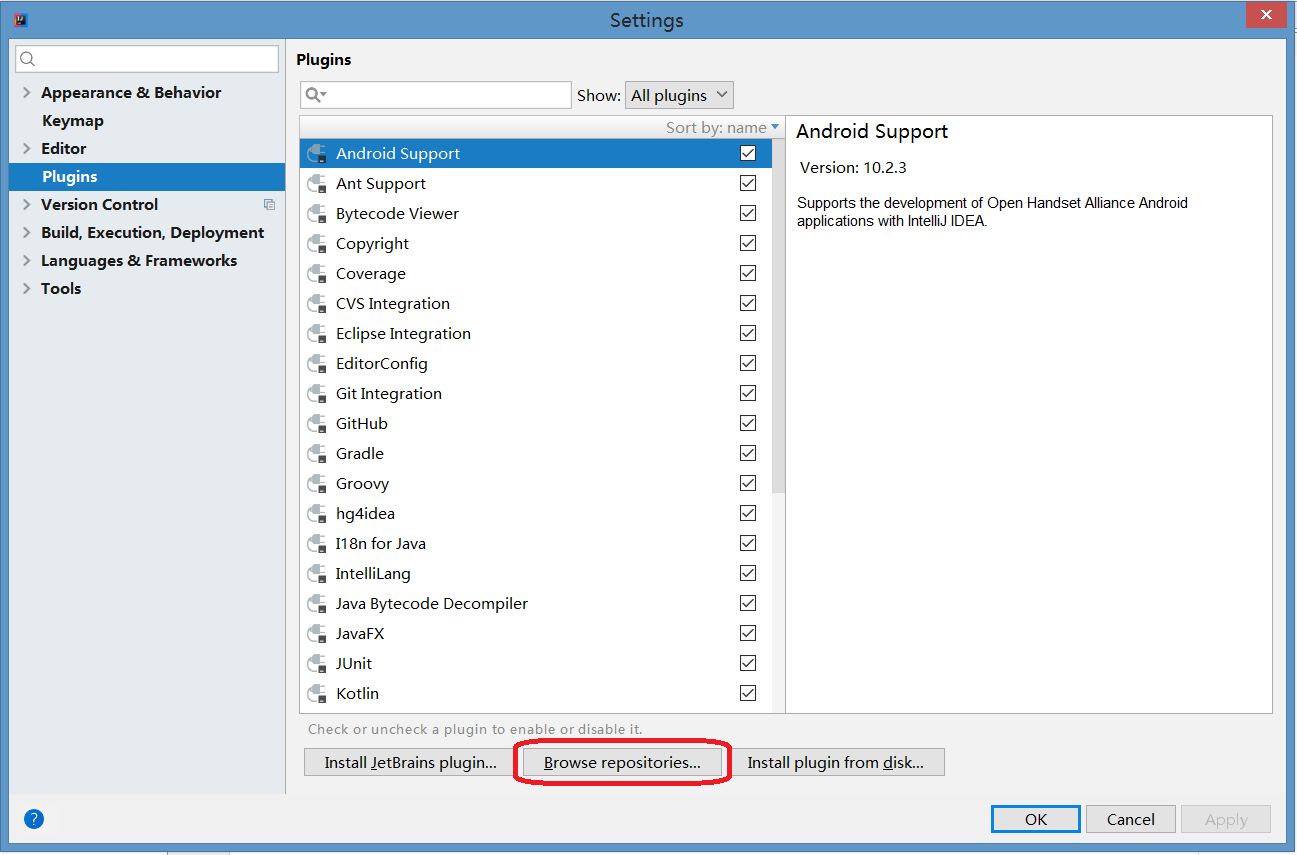This screenshot has height=855, width=1297.
Task: Select the IntelliLang plugin row
Action: pos(536,573)
